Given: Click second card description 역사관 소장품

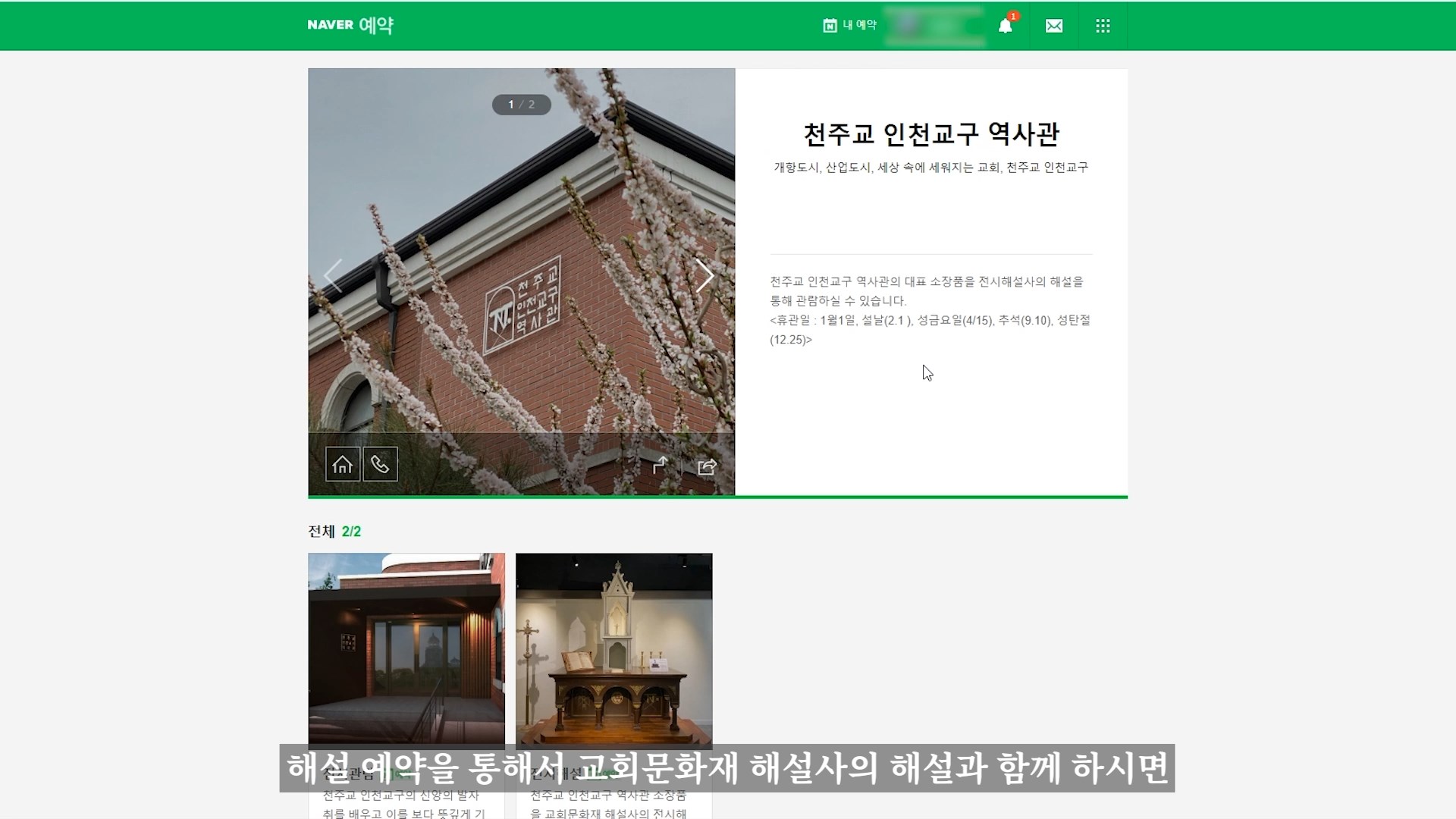Looking at the screenshot, I should point(609,796).
